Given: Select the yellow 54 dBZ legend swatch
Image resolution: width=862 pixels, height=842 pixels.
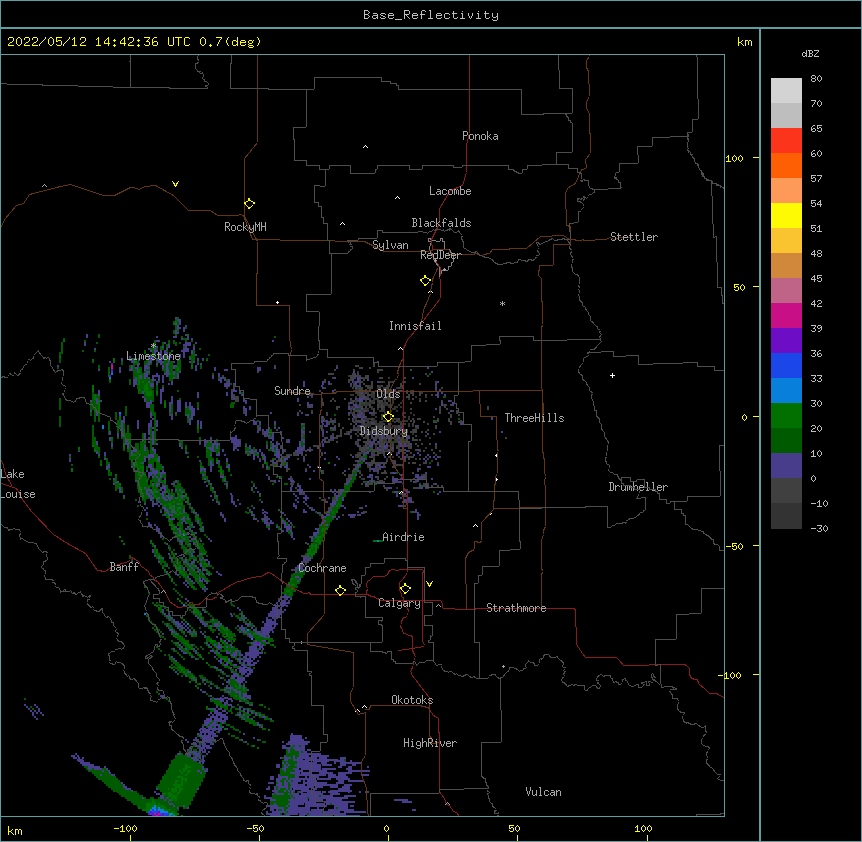Looking at the screenshot, I should coord(786,215).
